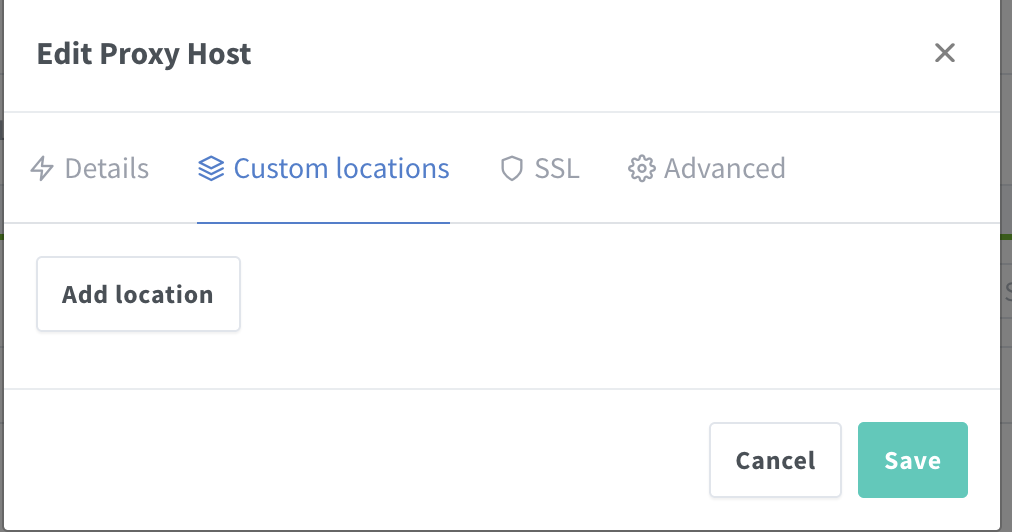This screenshot has height=532, width=1012.
Task: Cancel editing the proxy host
Action: 775,460
